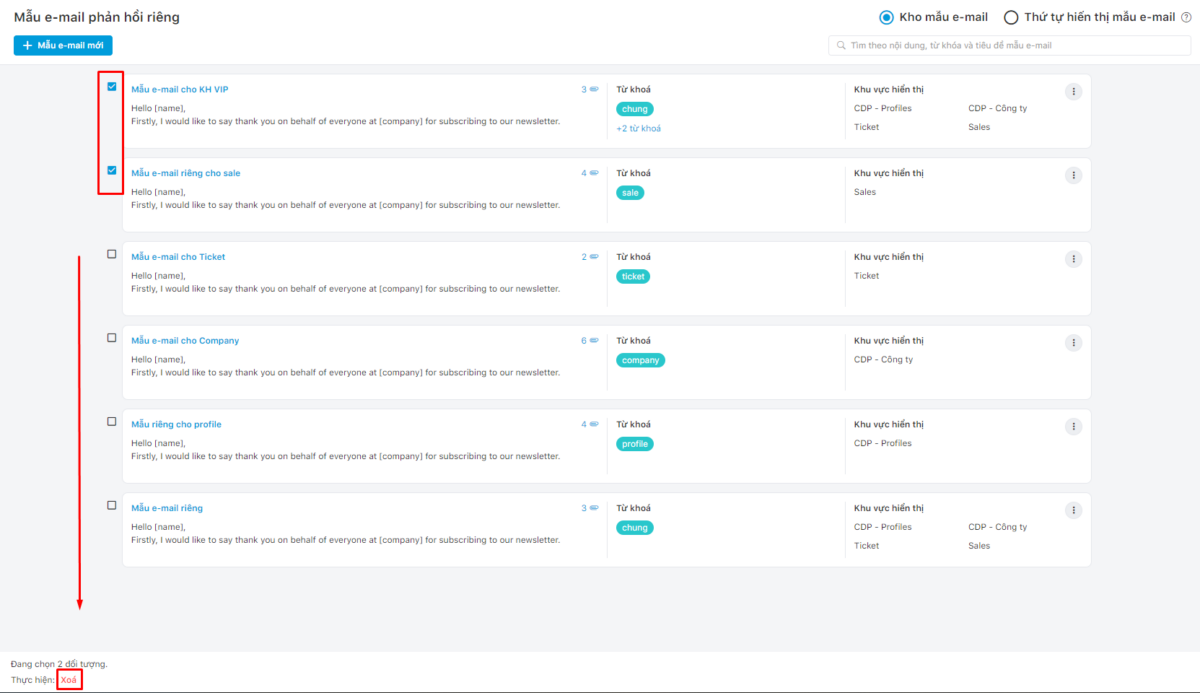Open kebab menu on the 'Mẫu e-mail riêng' row

click(1073, 509)
